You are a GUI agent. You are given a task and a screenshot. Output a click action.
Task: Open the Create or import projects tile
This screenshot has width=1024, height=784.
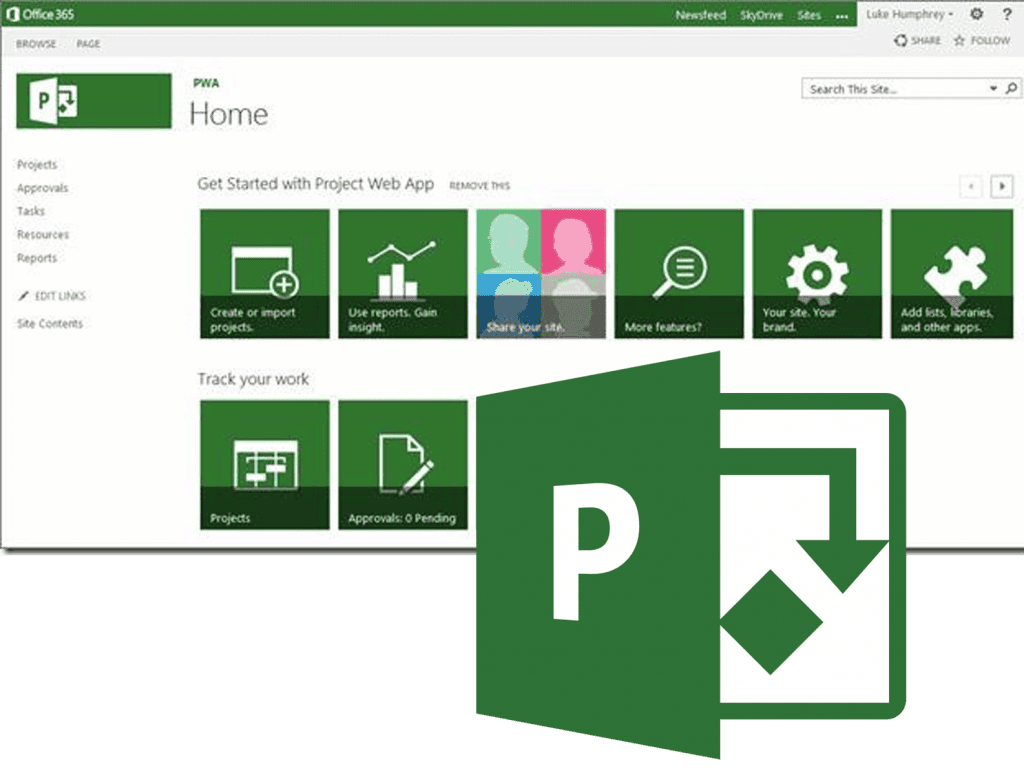[264, 274]
